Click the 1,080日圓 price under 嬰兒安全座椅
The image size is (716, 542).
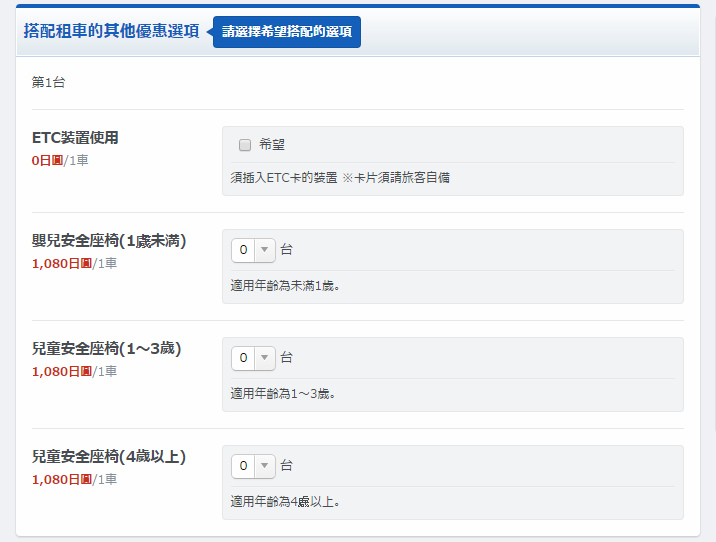[62, 263]
